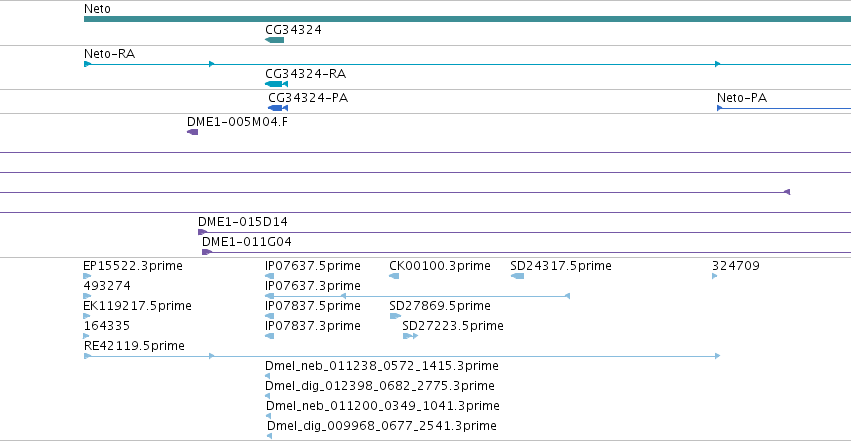Click the SD27223.5prime label
Image resolution: width=851 pixels, height=441 pixels.
[x=453, y=326]
